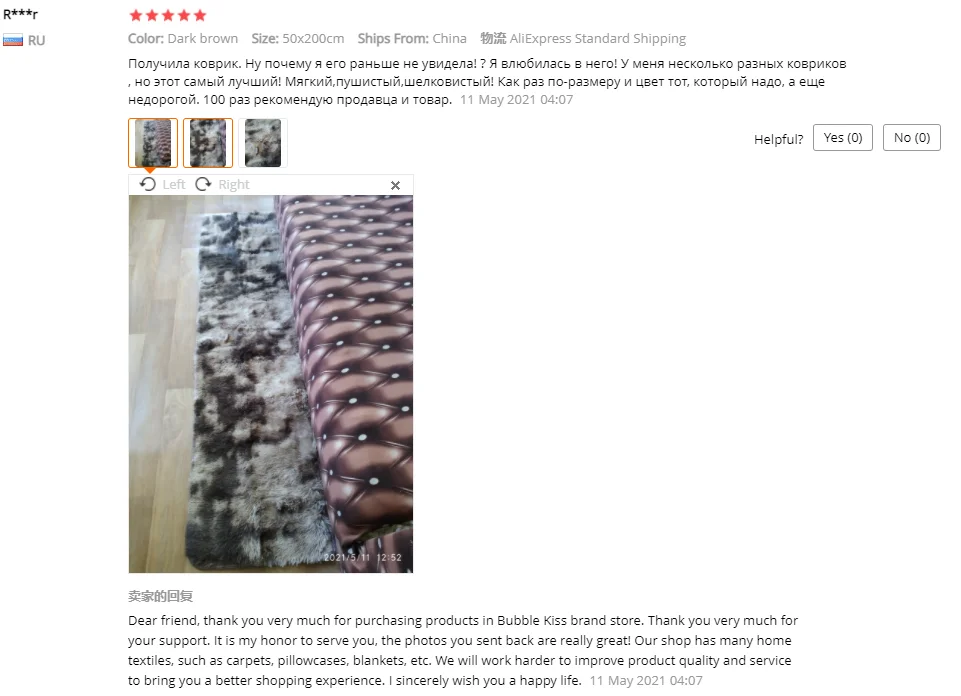Click the AliExpress Standard Shipping text
Screen dimensions: 961x696
pos(598,39)
